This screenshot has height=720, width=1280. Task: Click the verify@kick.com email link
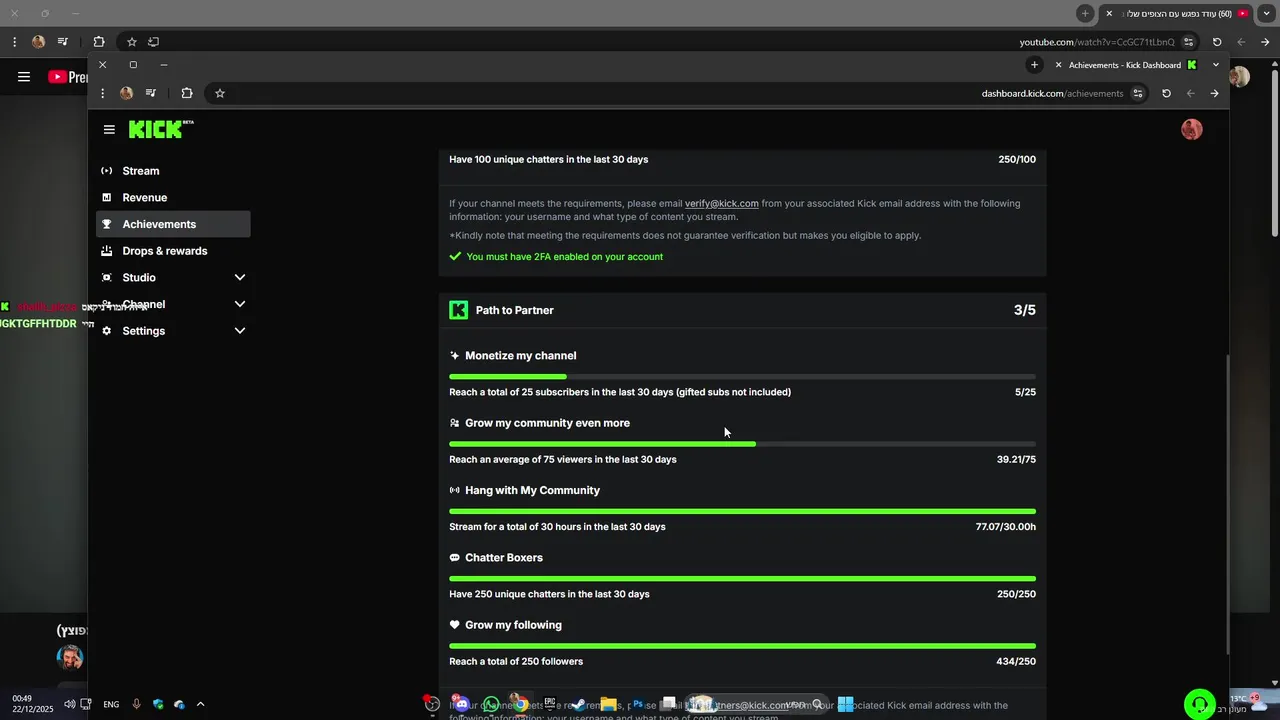(721, 204)
